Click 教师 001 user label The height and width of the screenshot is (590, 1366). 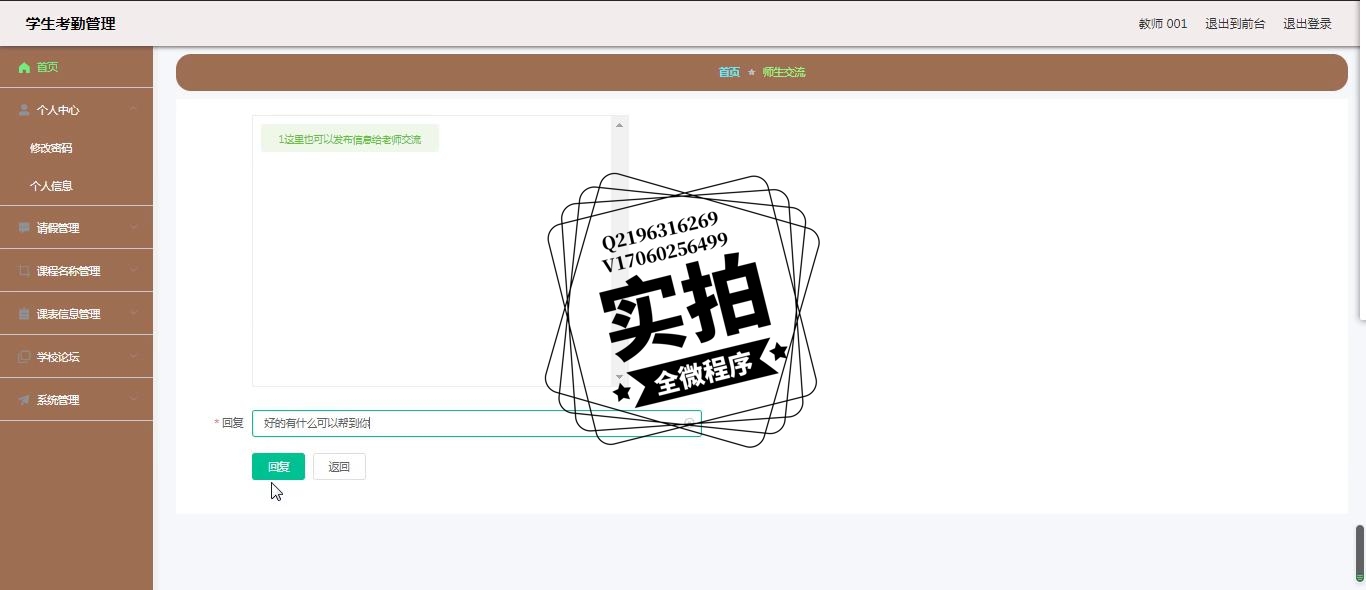(1163, 24)
